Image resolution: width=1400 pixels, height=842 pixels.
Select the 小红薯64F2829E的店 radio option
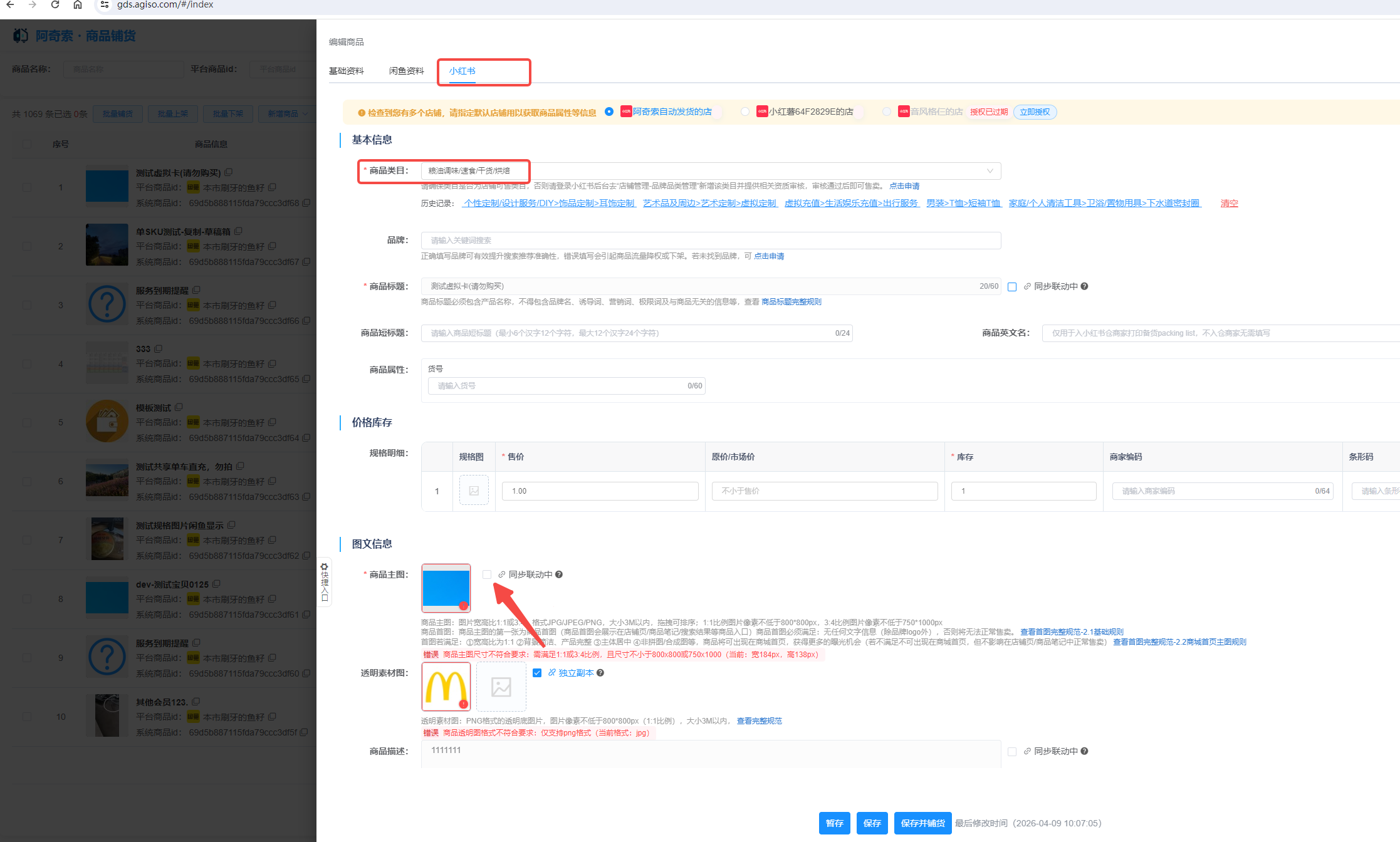[x=744, y=112]
